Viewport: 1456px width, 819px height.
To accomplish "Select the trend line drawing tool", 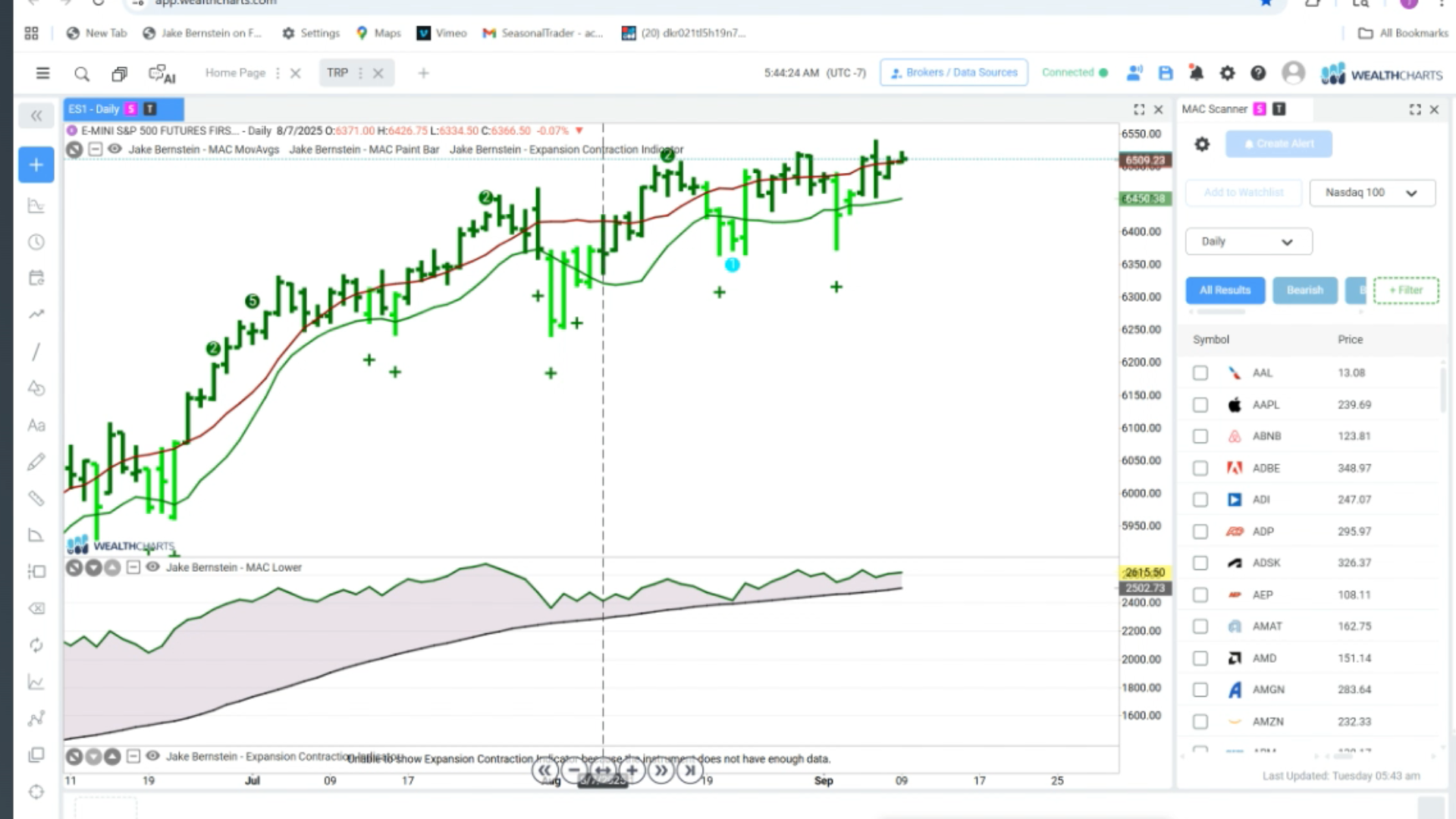I will 36,351.
